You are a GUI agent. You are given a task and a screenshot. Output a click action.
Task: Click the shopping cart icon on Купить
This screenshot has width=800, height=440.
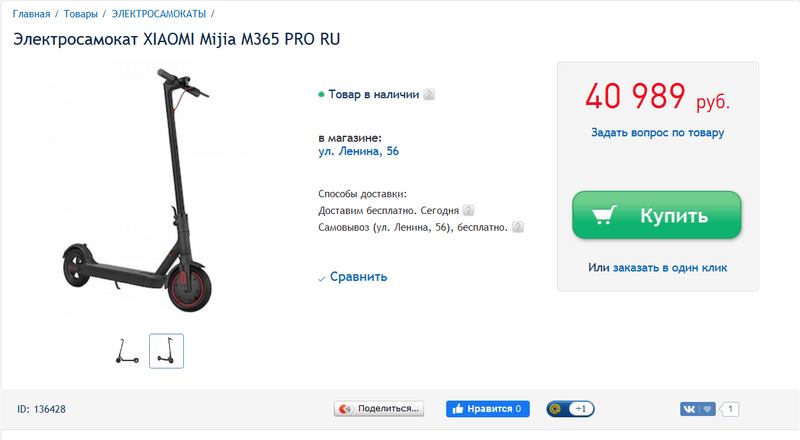[604, 215]
